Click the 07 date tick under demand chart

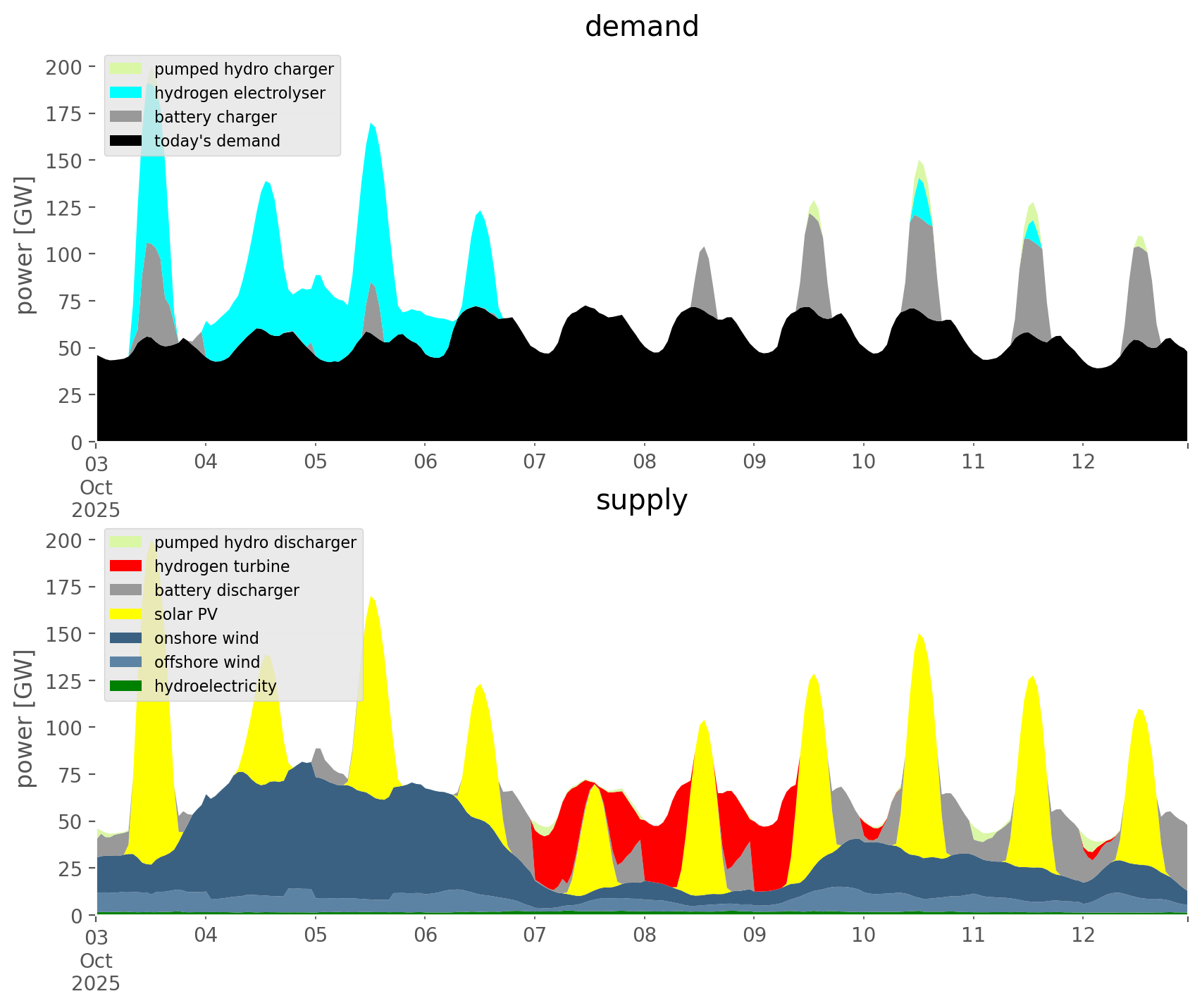535,462
